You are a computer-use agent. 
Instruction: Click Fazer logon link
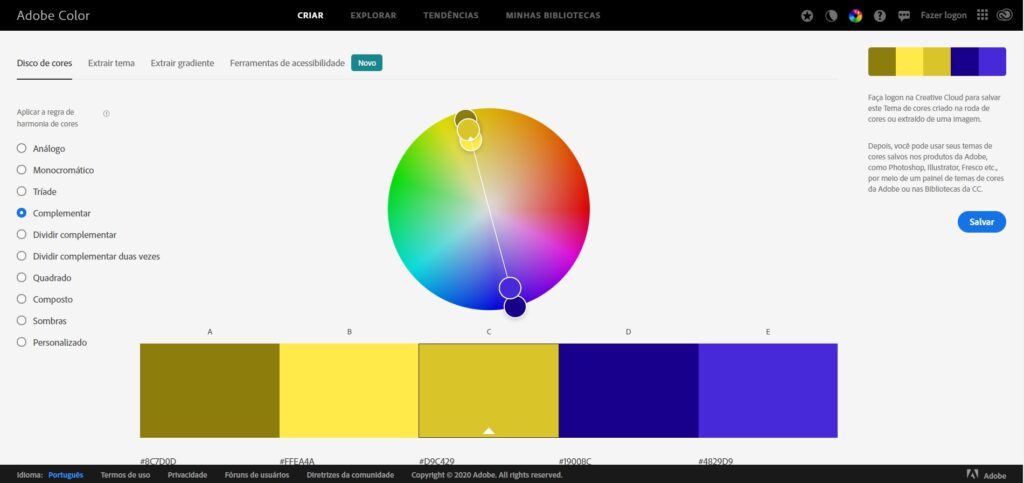click(x=944, y=16)
